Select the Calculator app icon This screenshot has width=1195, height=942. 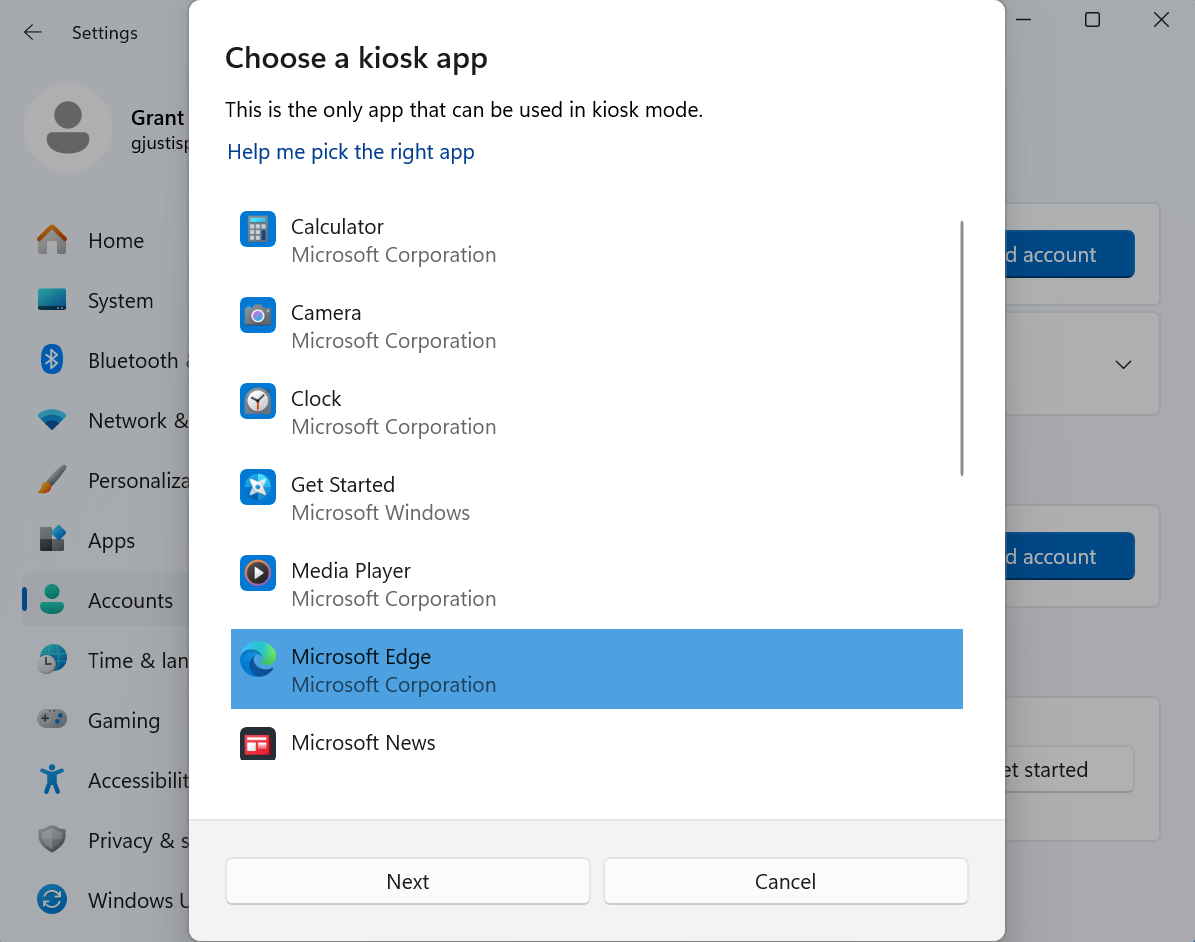click(x=258, y=229)
